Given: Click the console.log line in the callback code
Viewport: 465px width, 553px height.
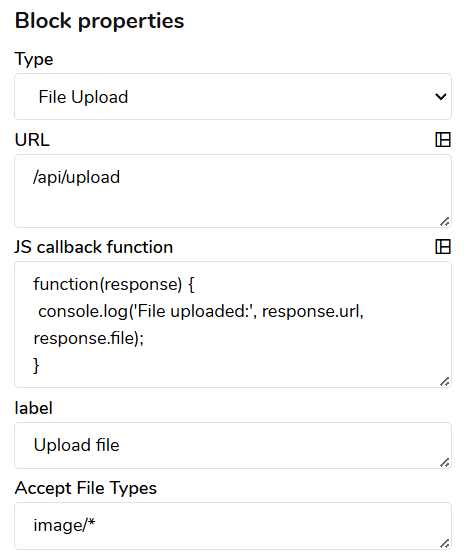Looking at the screenshot, I should (x=201, y=311).
